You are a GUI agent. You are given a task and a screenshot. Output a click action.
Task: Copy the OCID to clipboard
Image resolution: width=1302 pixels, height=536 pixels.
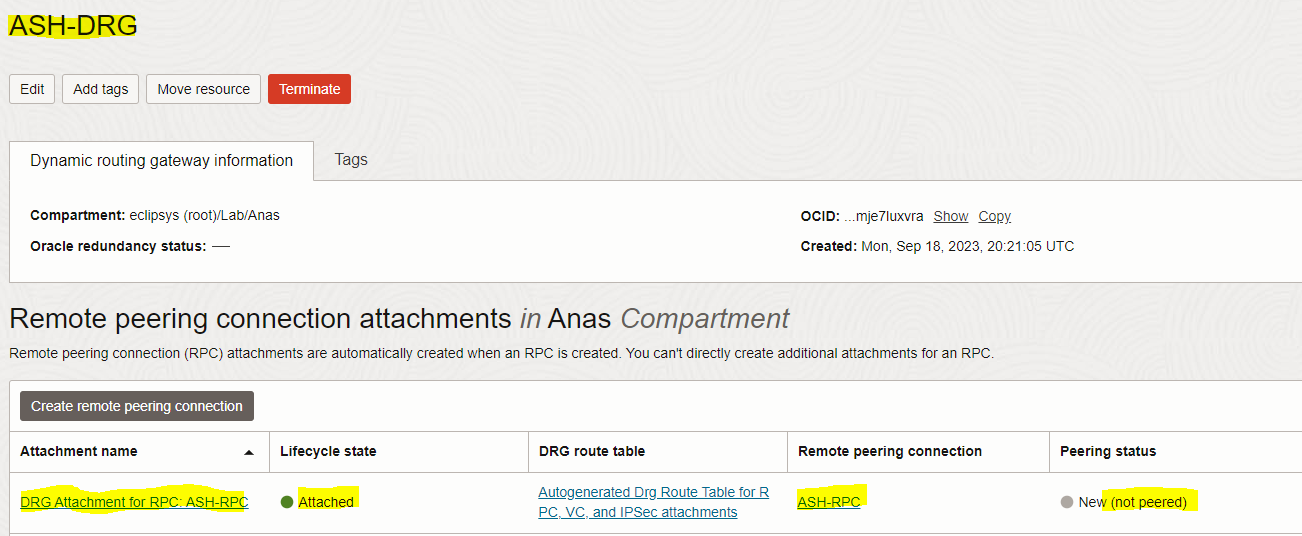[x=994, y=216]
